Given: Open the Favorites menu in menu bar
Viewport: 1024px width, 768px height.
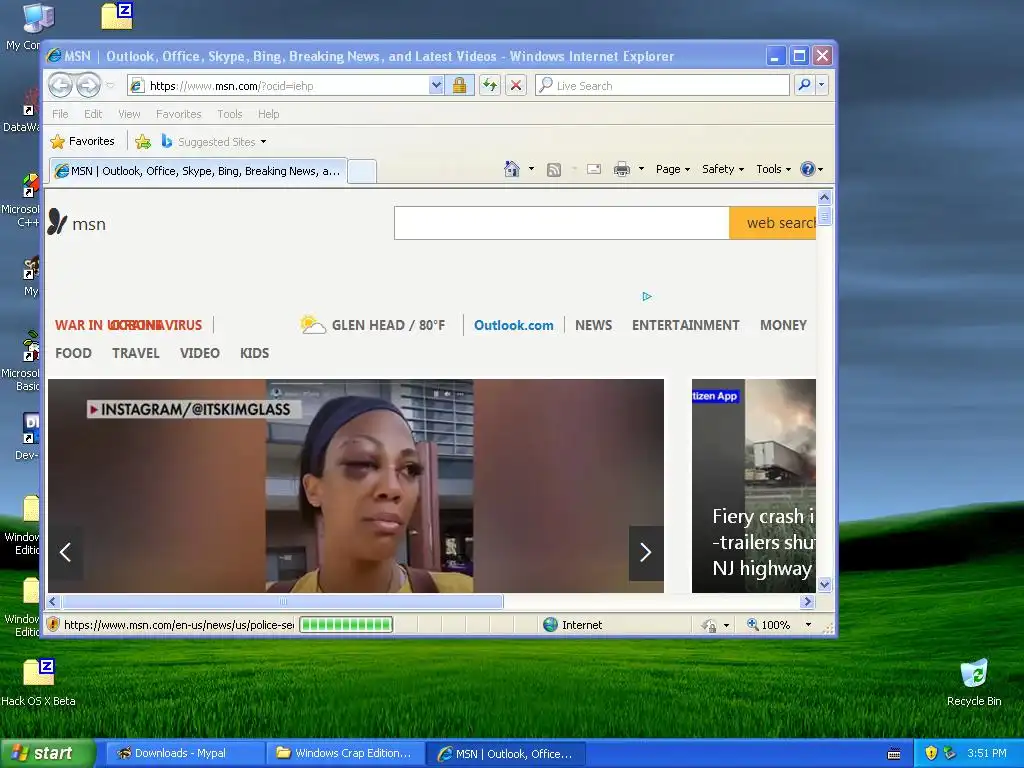Looking at the screenshot, I should coord(178,114).
